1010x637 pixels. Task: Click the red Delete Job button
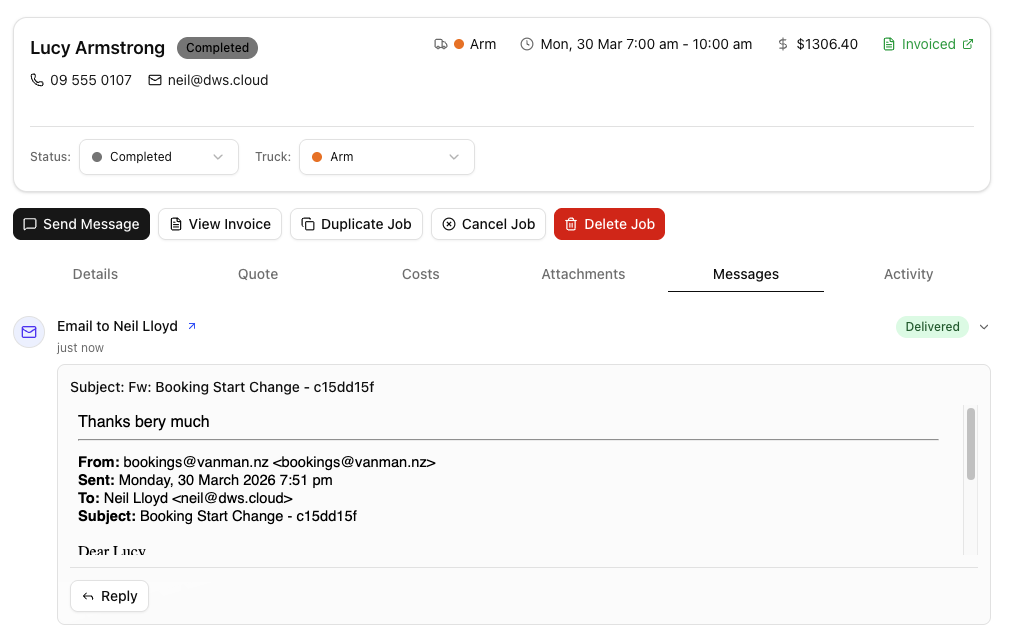click(609, 224)
